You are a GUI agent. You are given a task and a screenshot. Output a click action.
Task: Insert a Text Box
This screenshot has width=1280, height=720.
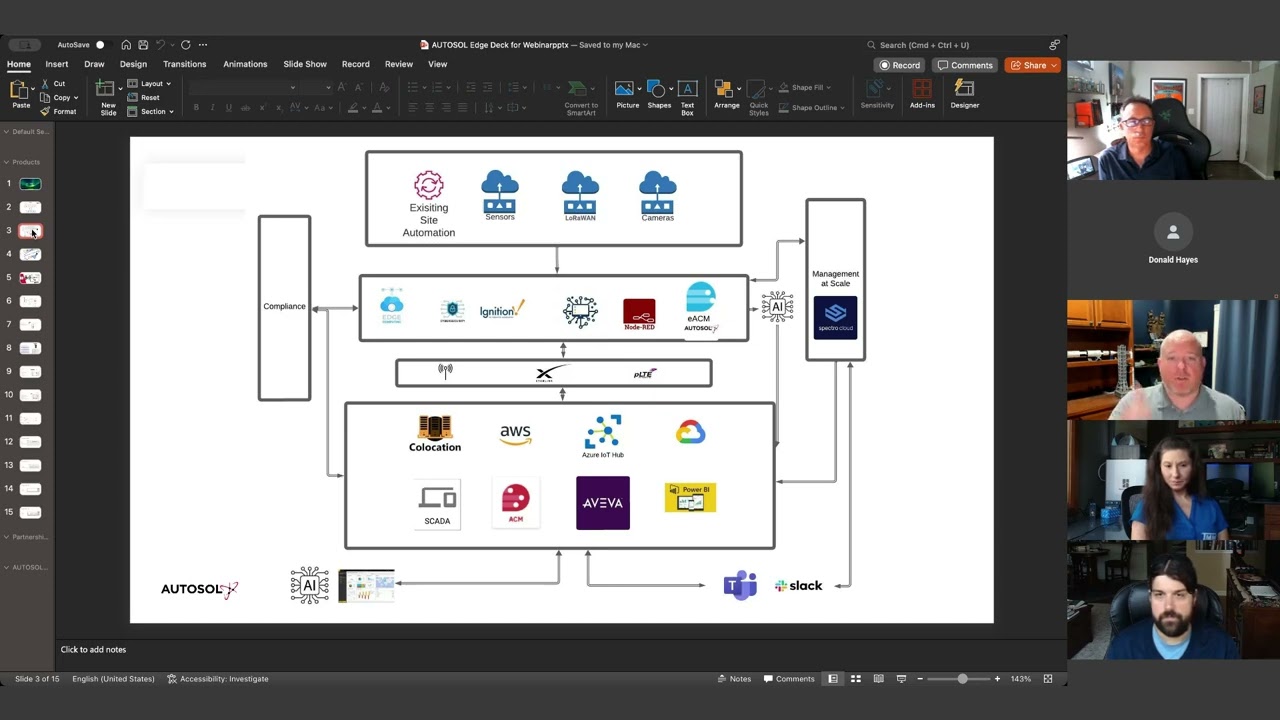tap(687, 97)
